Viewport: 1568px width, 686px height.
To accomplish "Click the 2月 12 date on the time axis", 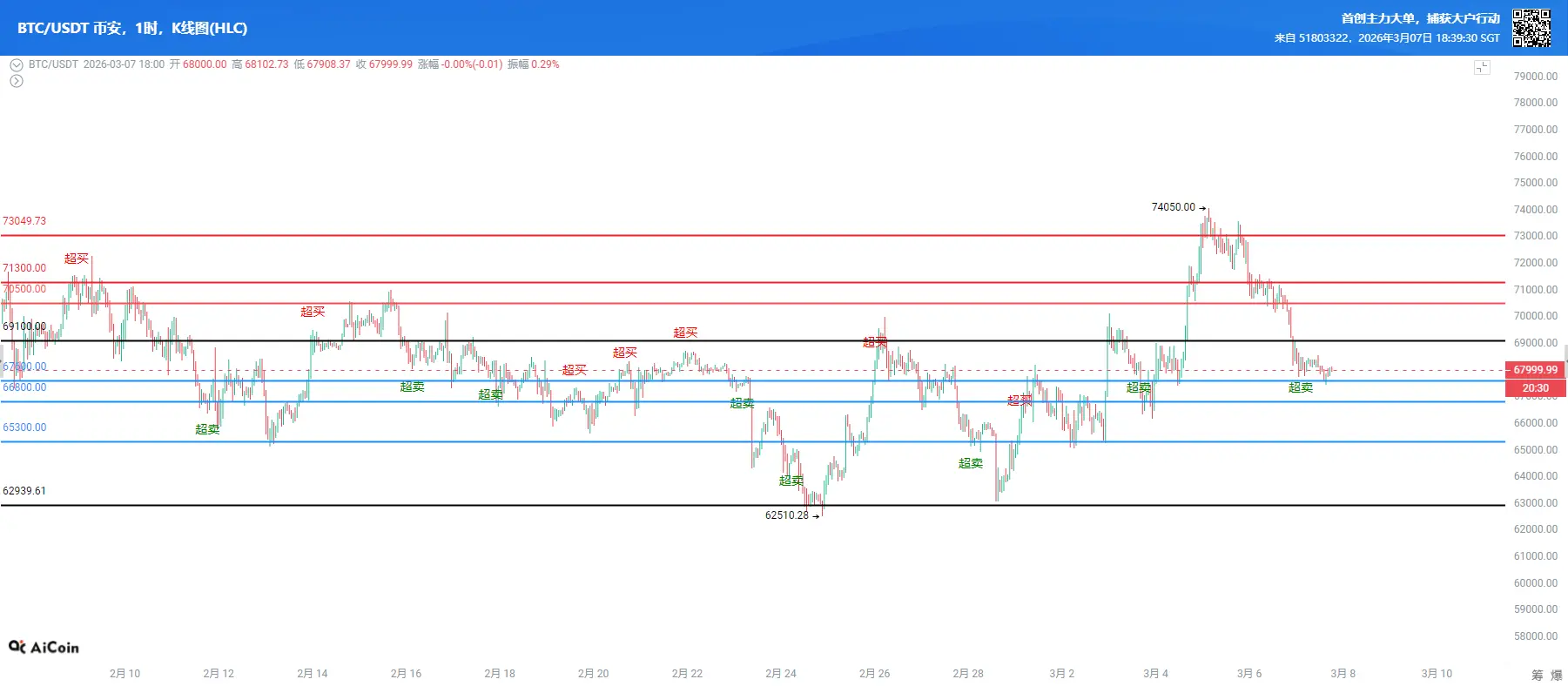I will pyautogui.click(x=219, y=674).
